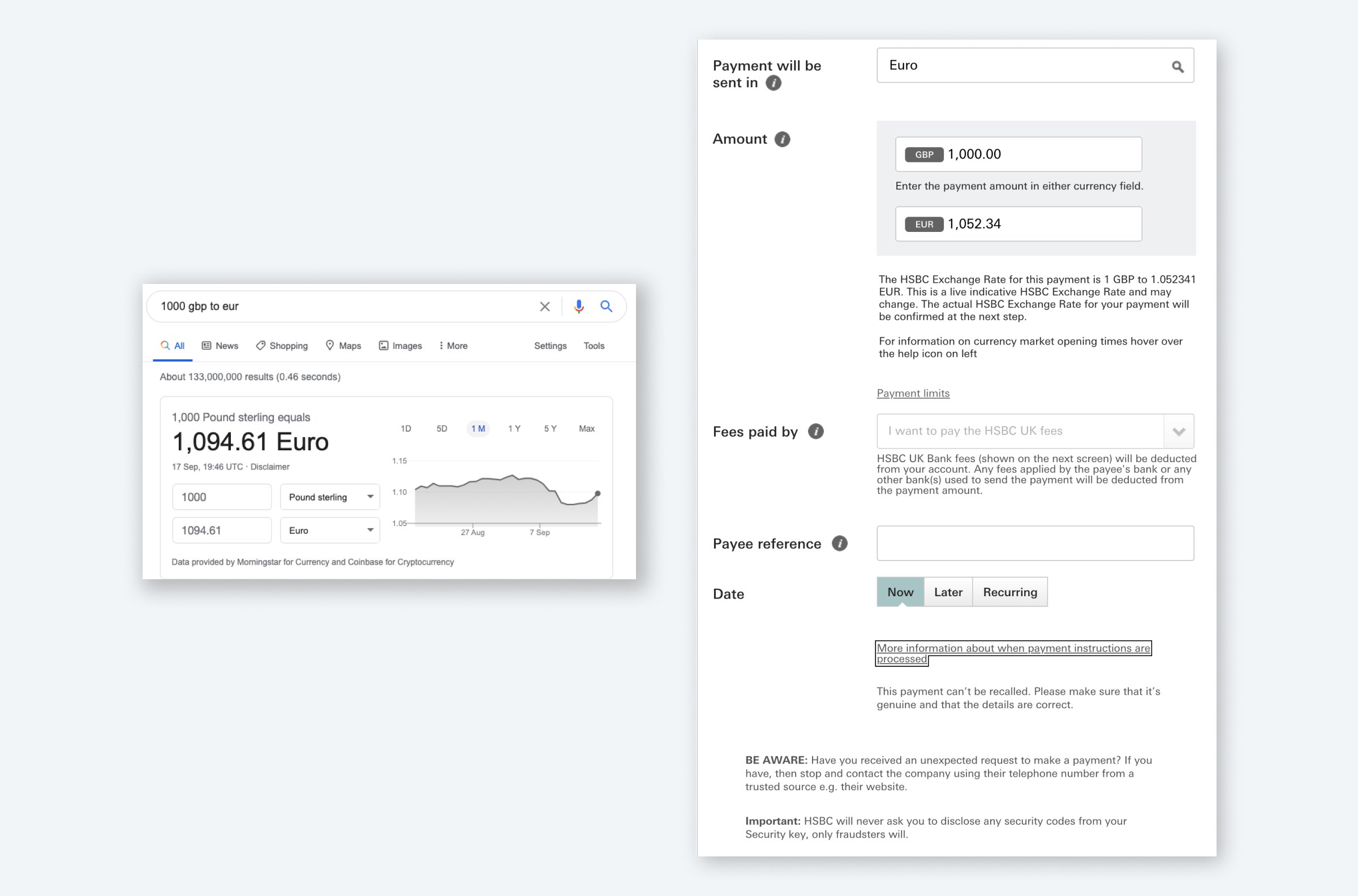
Task: Click the info icon next to 'Fees paid by'
Action: click(815, 432)
